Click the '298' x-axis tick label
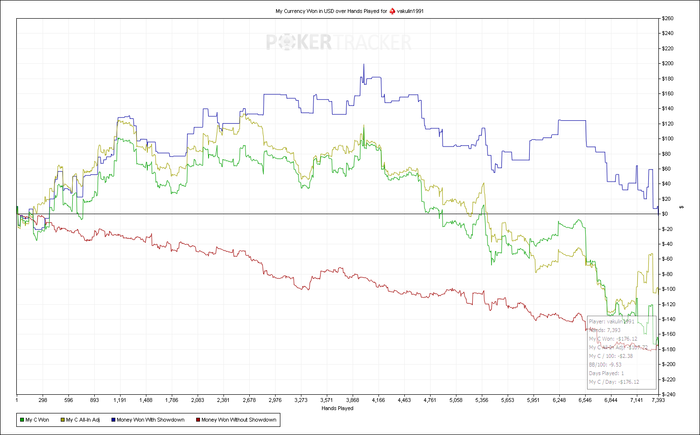Viewport: 700px width, 435px height. point(43,400)
